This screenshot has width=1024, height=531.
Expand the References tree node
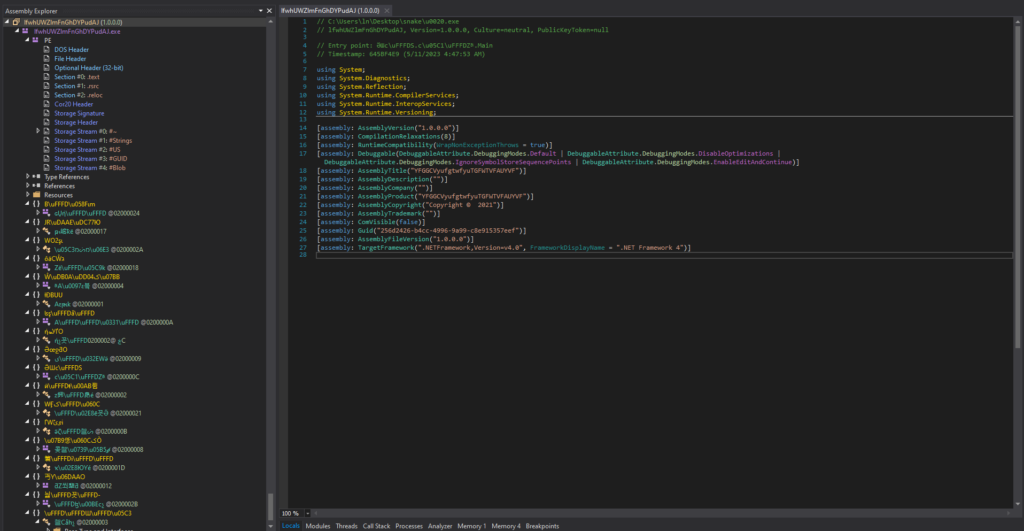pos(28,185)
